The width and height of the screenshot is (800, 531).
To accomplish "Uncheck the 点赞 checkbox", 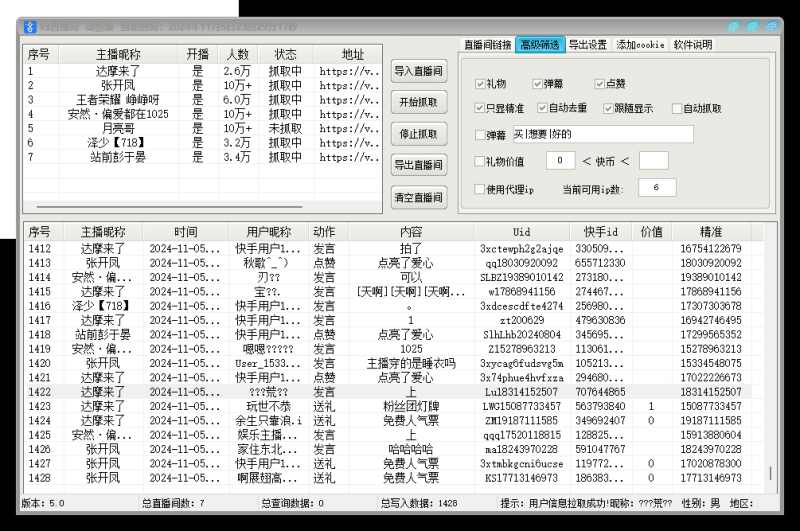I will 600,84.
